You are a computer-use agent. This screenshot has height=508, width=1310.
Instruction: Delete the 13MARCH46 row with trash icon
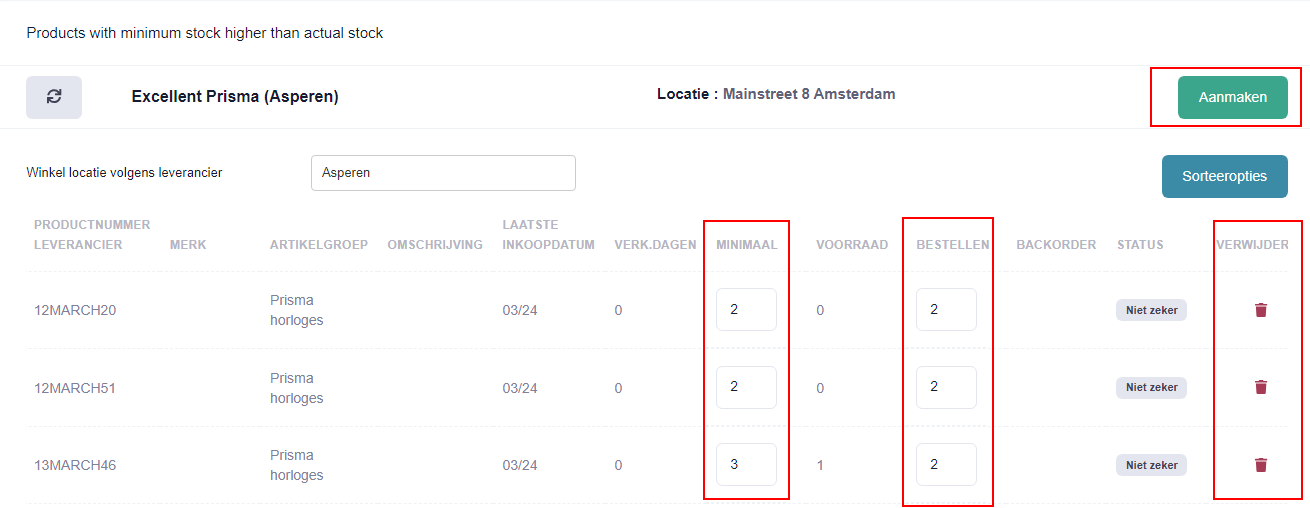coord(1260,465)
